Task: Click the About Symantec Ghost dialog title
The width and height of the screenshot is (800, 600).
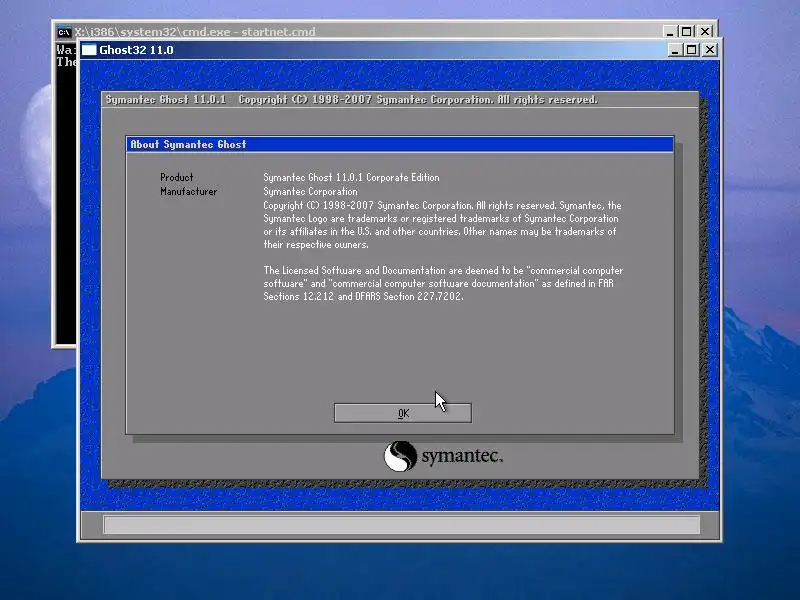Action: (x=188, y=144)
